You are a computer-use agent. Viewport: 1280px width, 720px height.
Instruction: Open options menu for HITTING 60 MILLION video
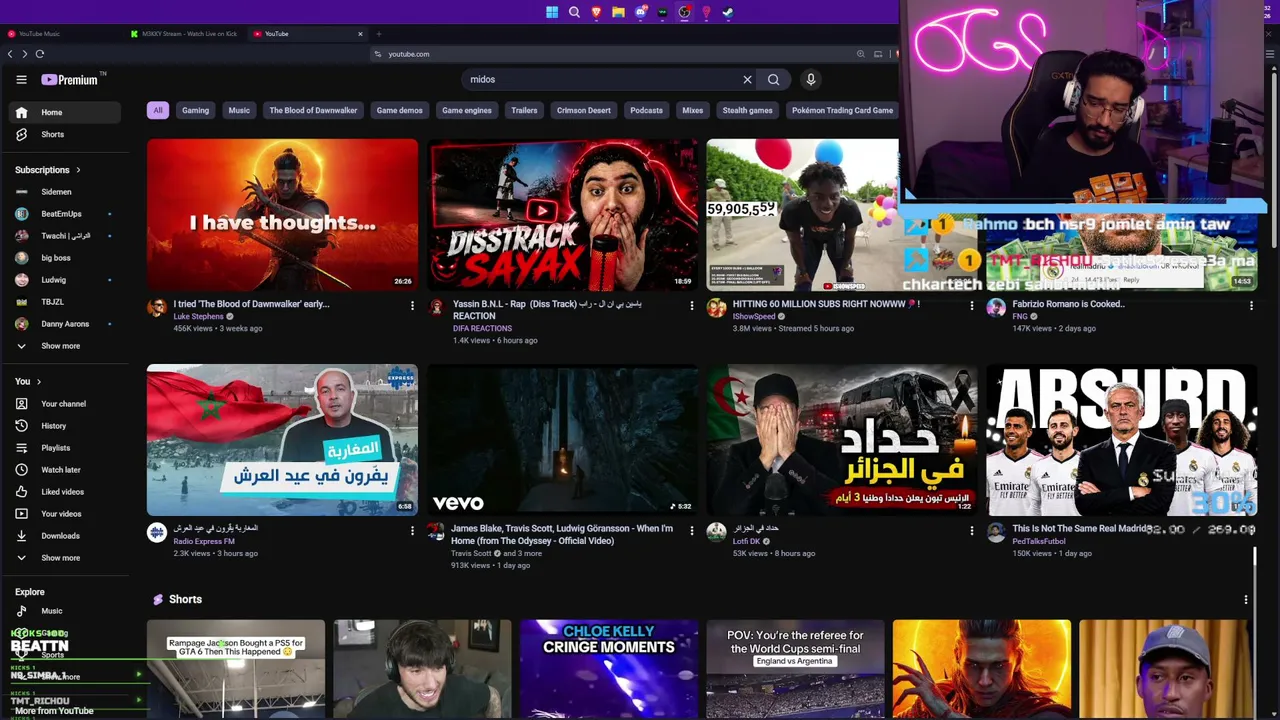coord(971,306)
